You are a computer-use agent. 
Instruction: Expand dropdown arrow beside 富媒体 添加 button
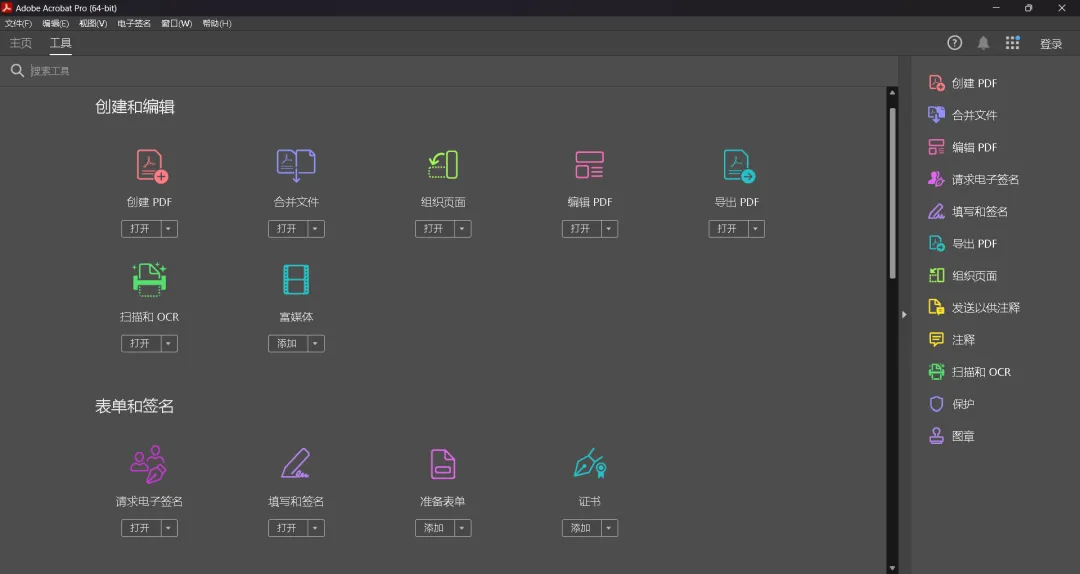(x=316, y=343)
